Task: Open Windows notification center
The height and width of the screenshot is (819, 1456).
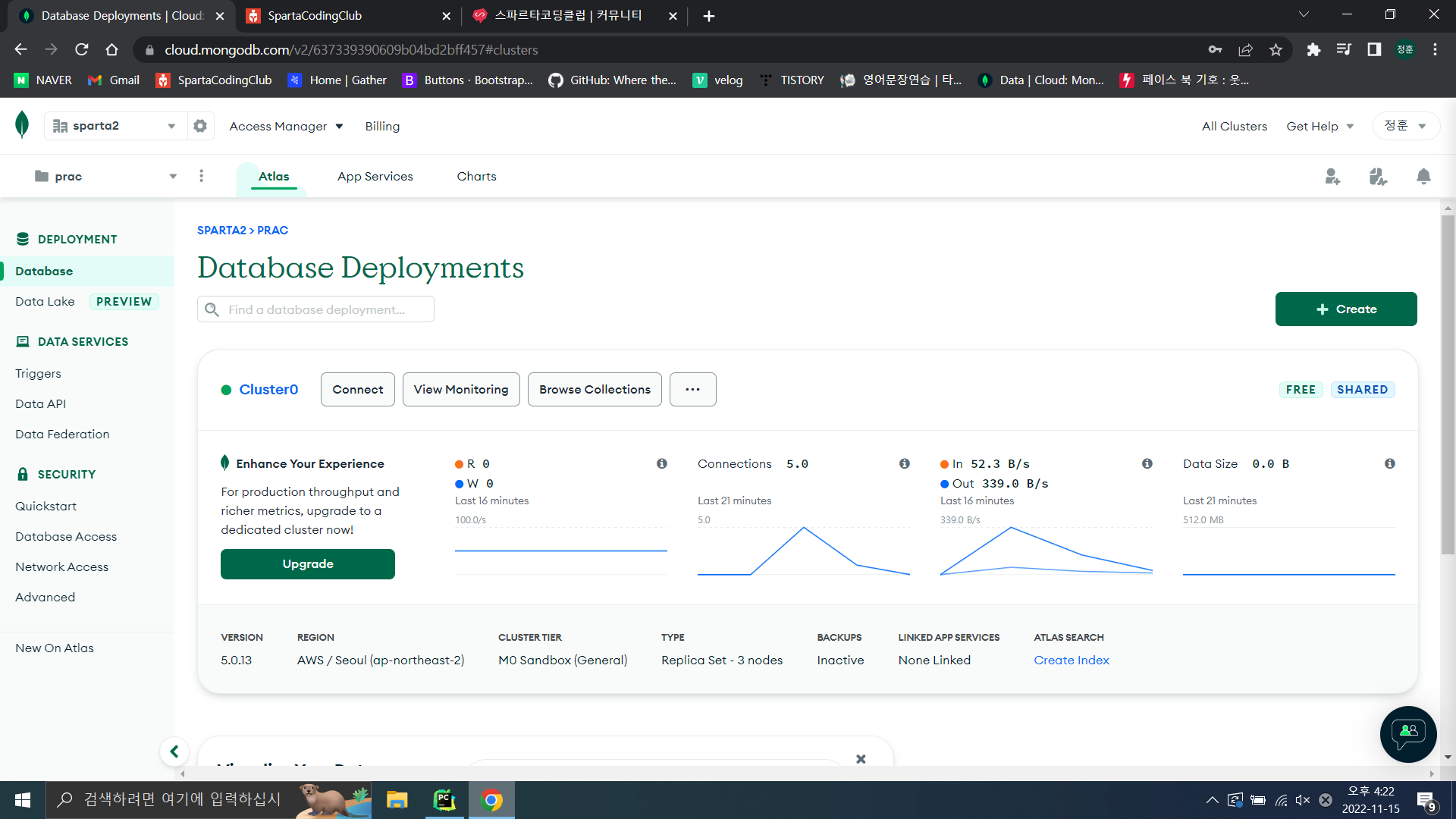Action: (1426, 801)
